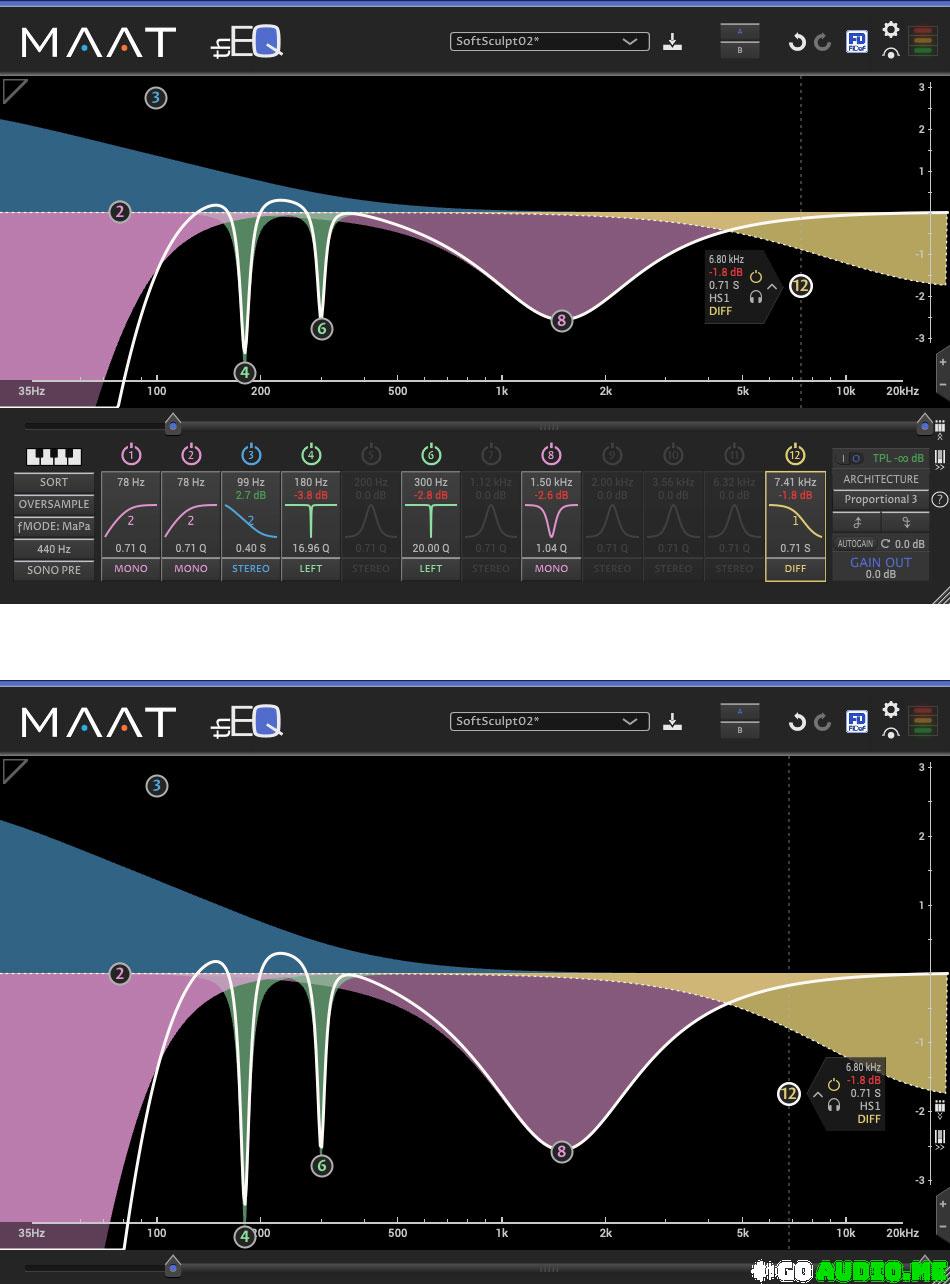Open SoftSculpt02 preset dropdown in top window
This screenshot has width=950, height=1284.
point(549,42)
